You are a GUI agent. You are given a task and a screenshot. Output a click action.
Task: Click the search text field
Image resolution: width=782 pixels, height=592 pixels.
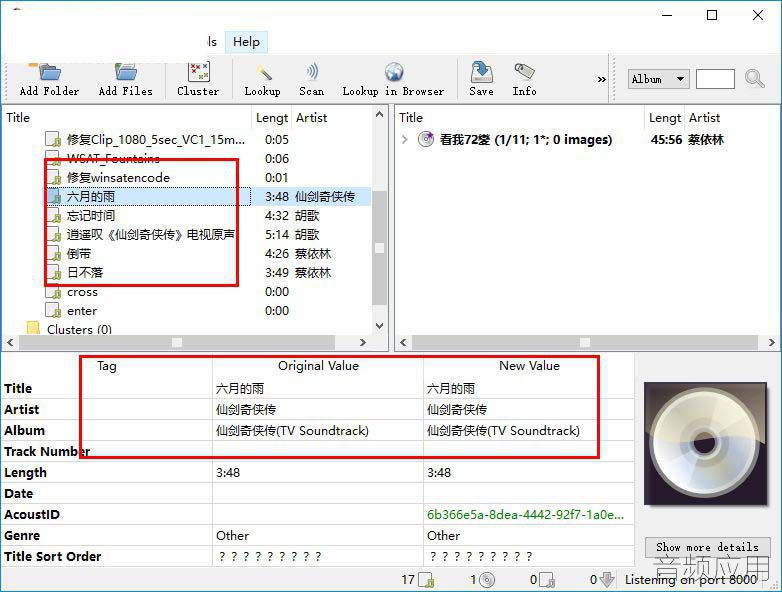tap(715, 79)
